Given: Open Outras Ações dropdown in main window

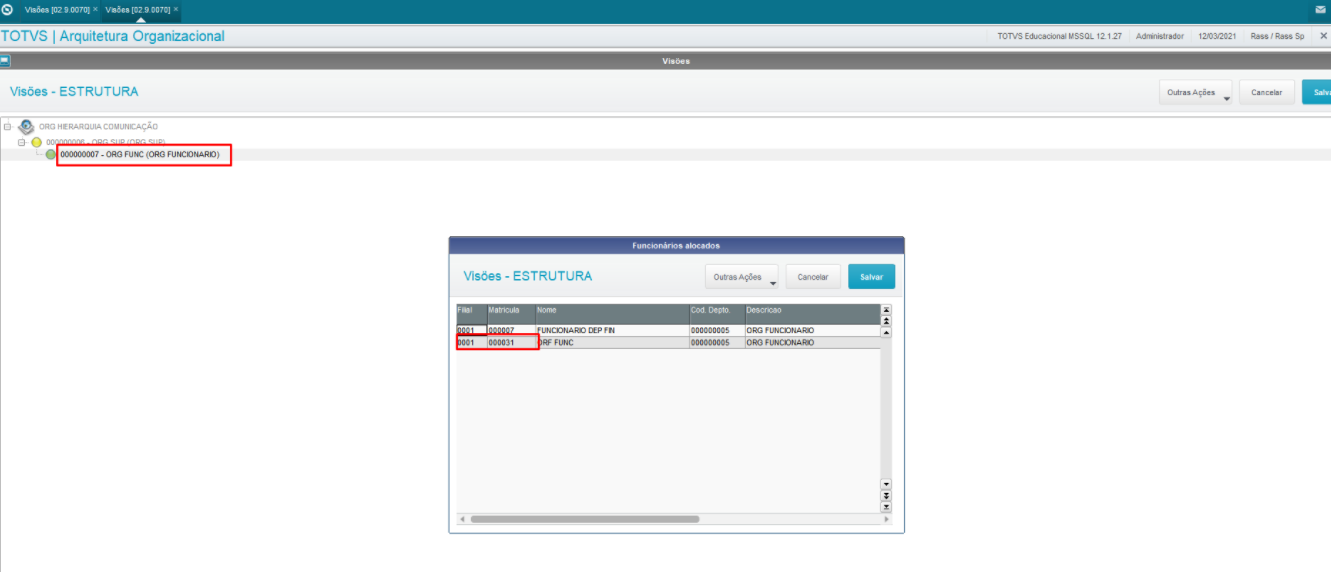Looking at the screenshot, I should click(1196, 92).
